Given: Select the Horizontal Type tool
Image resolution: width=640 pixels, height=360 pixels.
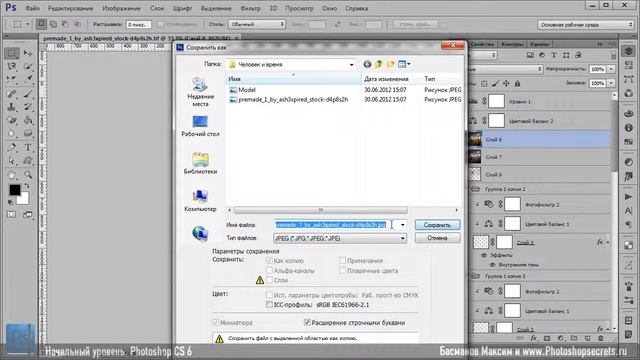Looking at the screenshot, I should point(28,148).
